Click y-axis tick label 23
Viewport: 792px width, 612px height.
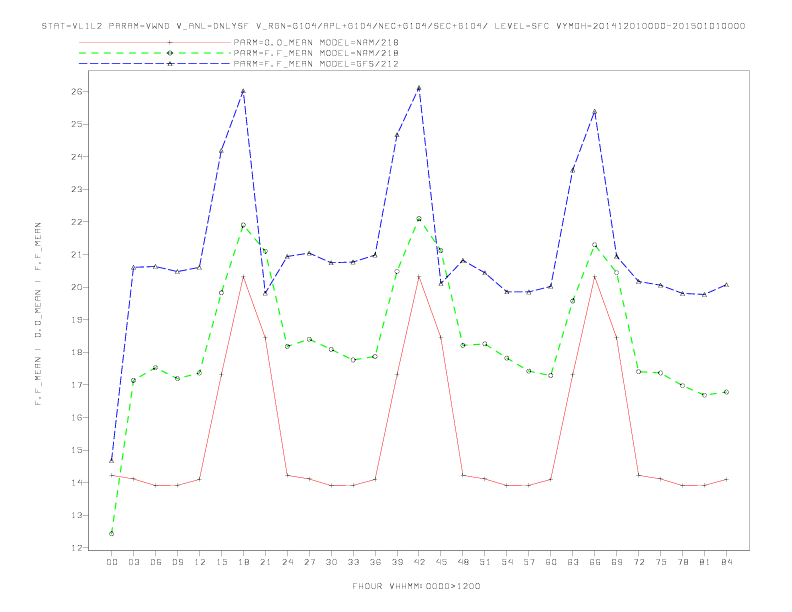click(77, 189)
